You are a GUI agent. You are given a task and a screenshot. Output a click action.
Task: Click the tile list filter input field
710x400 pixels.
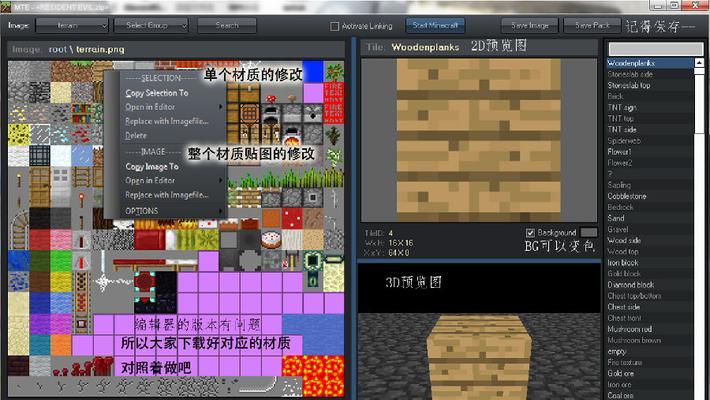(656, 49)
